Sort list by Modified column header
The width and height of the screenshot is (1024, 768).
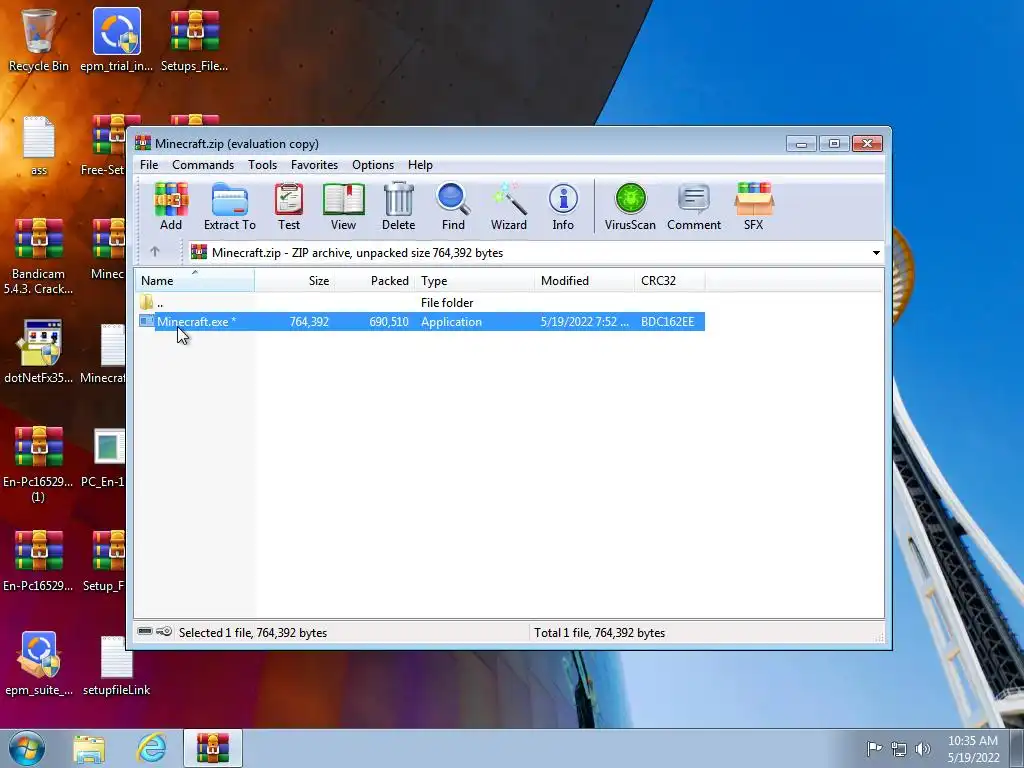(584, 281)
